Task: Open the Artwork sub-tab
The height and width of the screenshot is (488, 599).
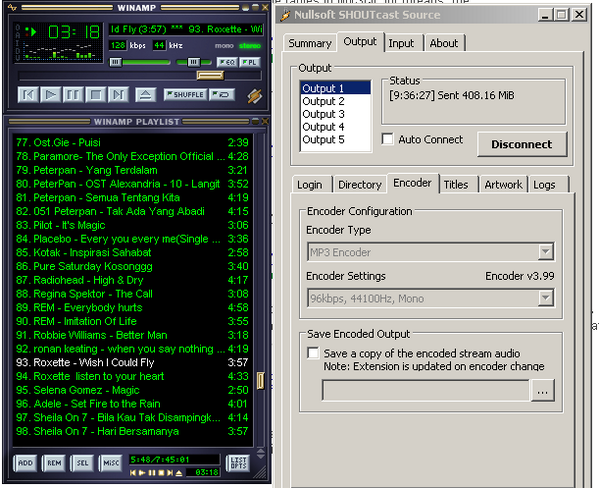Action: pos(503,185)
